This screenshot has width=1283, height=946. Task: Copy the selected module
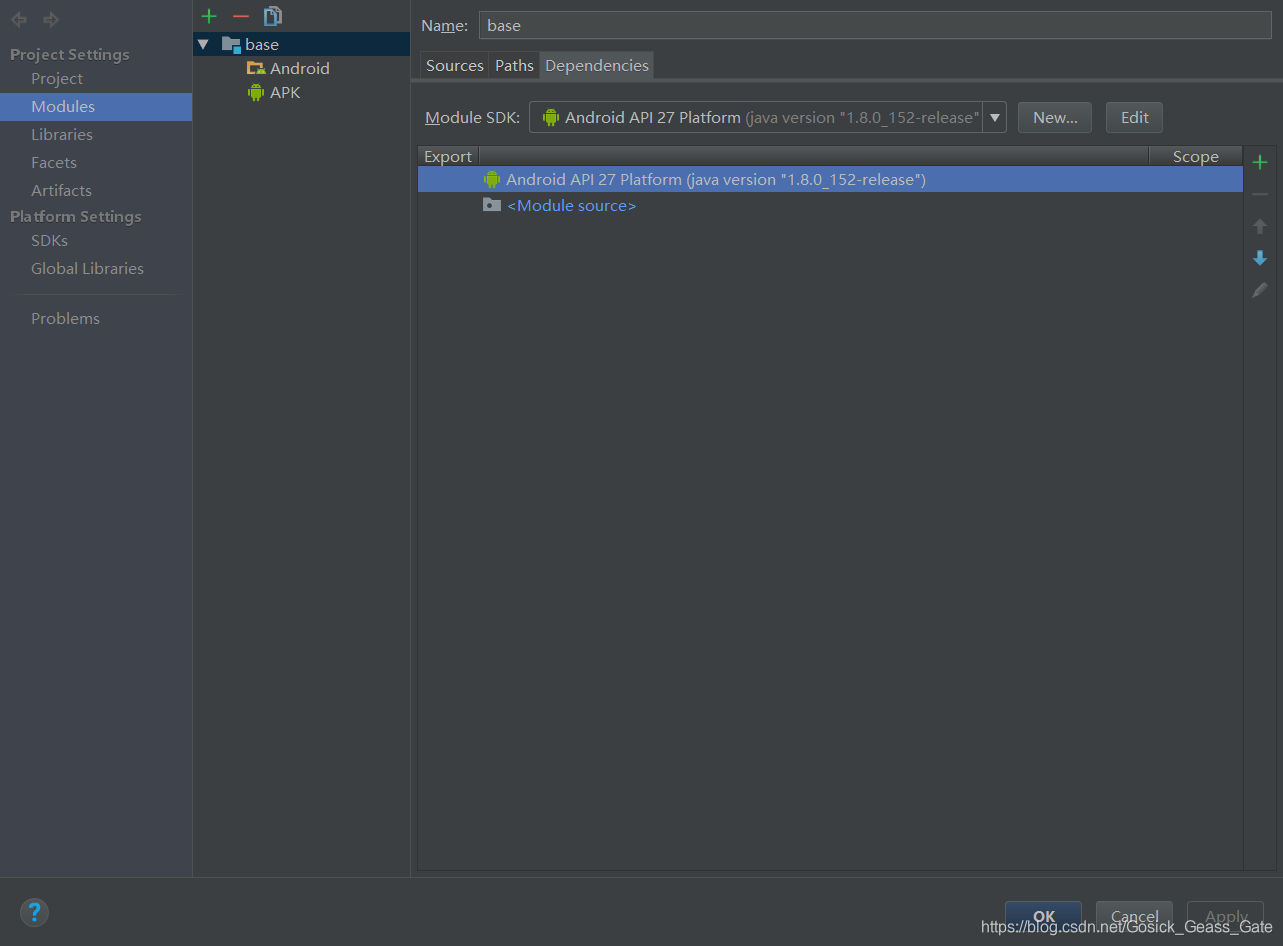tap(272, 16)
